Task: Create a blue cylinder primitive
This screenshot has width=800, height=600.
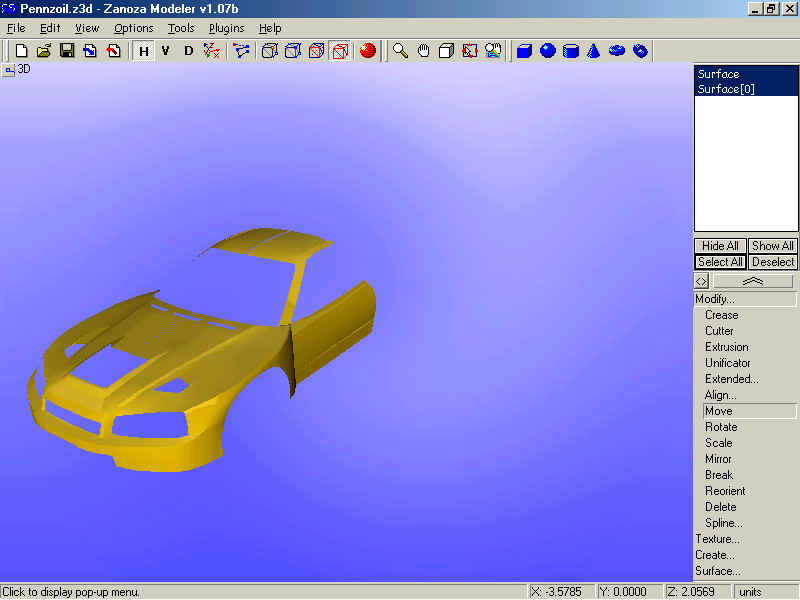Action: 571,51
